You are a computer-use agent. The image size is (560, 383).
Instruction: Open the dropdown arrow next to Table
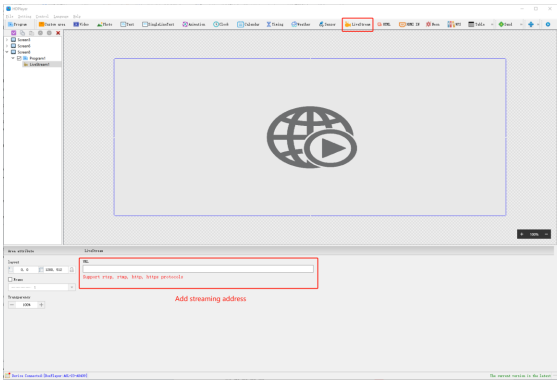(492, 24)
